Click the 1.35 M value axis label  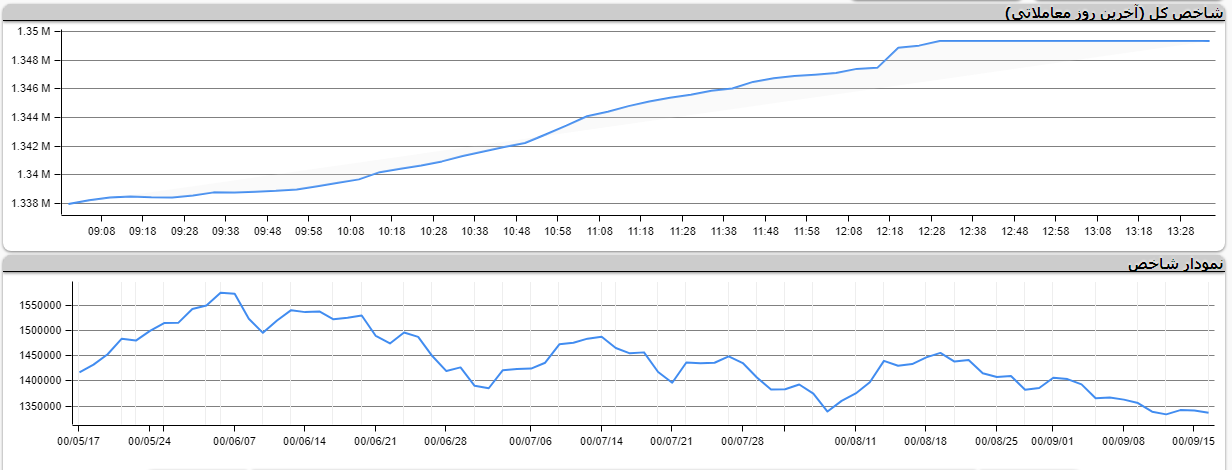coord(34,32)
